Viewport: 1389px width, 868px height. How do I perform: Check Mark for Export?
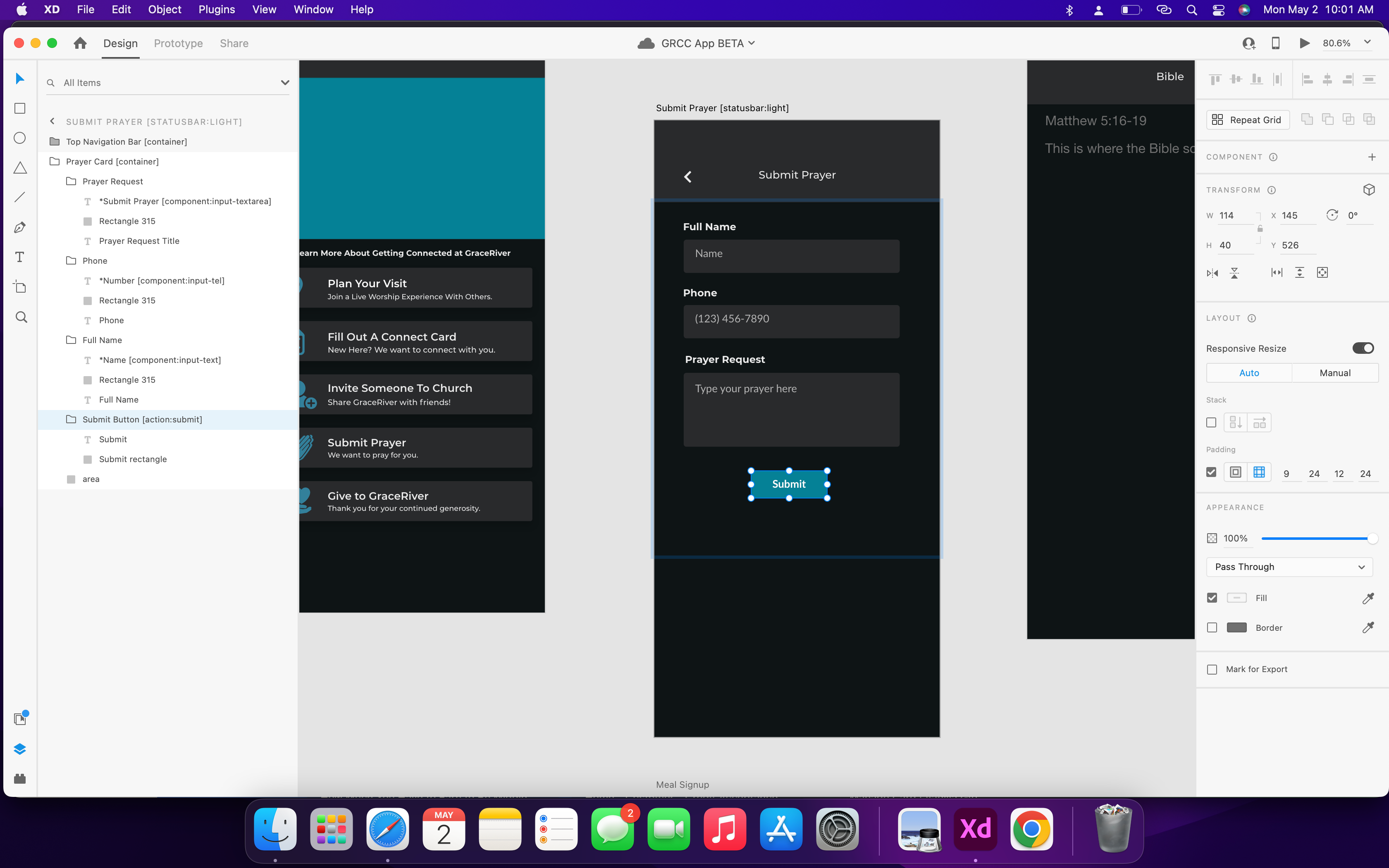1212,669
